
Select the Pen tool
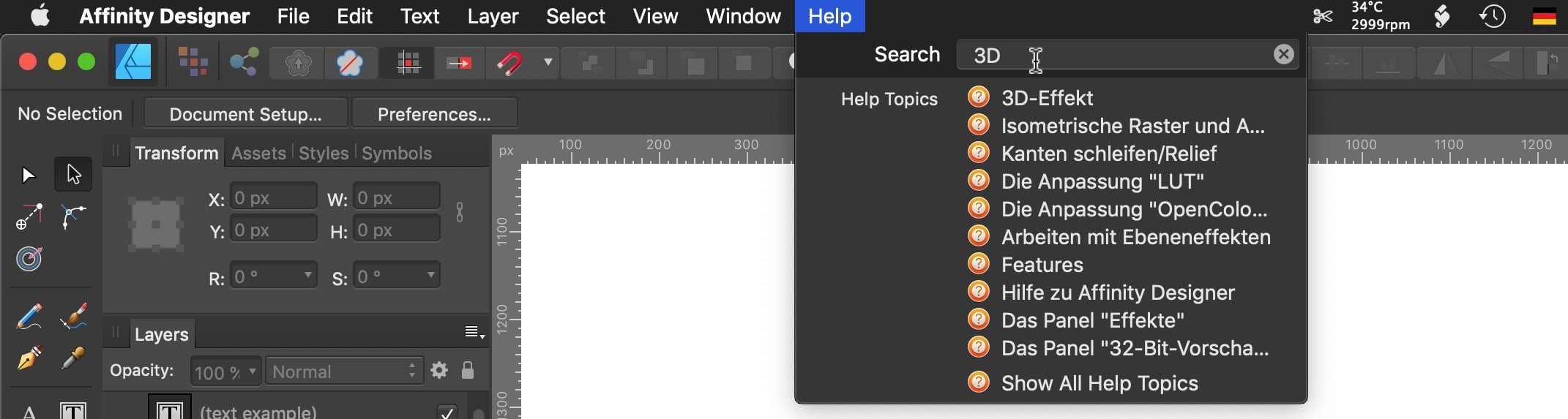point(29,359)
